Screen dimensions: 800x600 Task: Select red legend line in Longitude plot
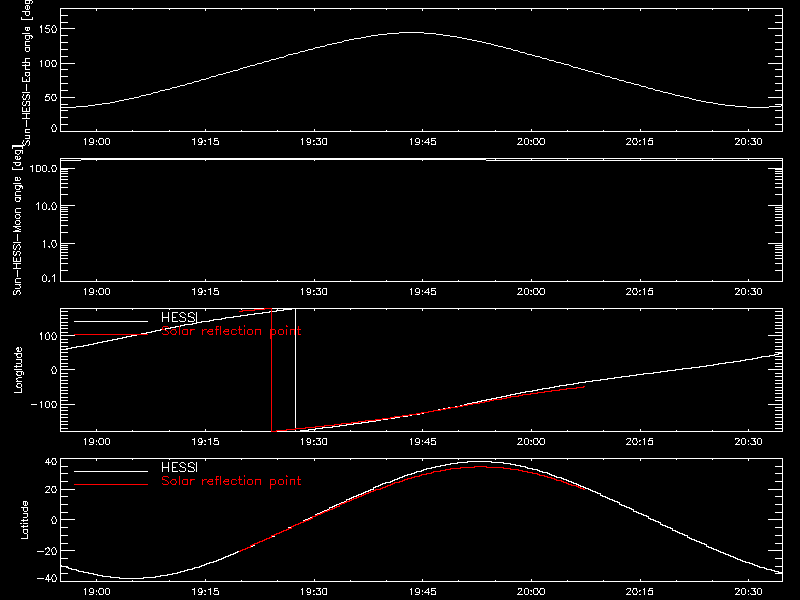[x=111, y=335]
